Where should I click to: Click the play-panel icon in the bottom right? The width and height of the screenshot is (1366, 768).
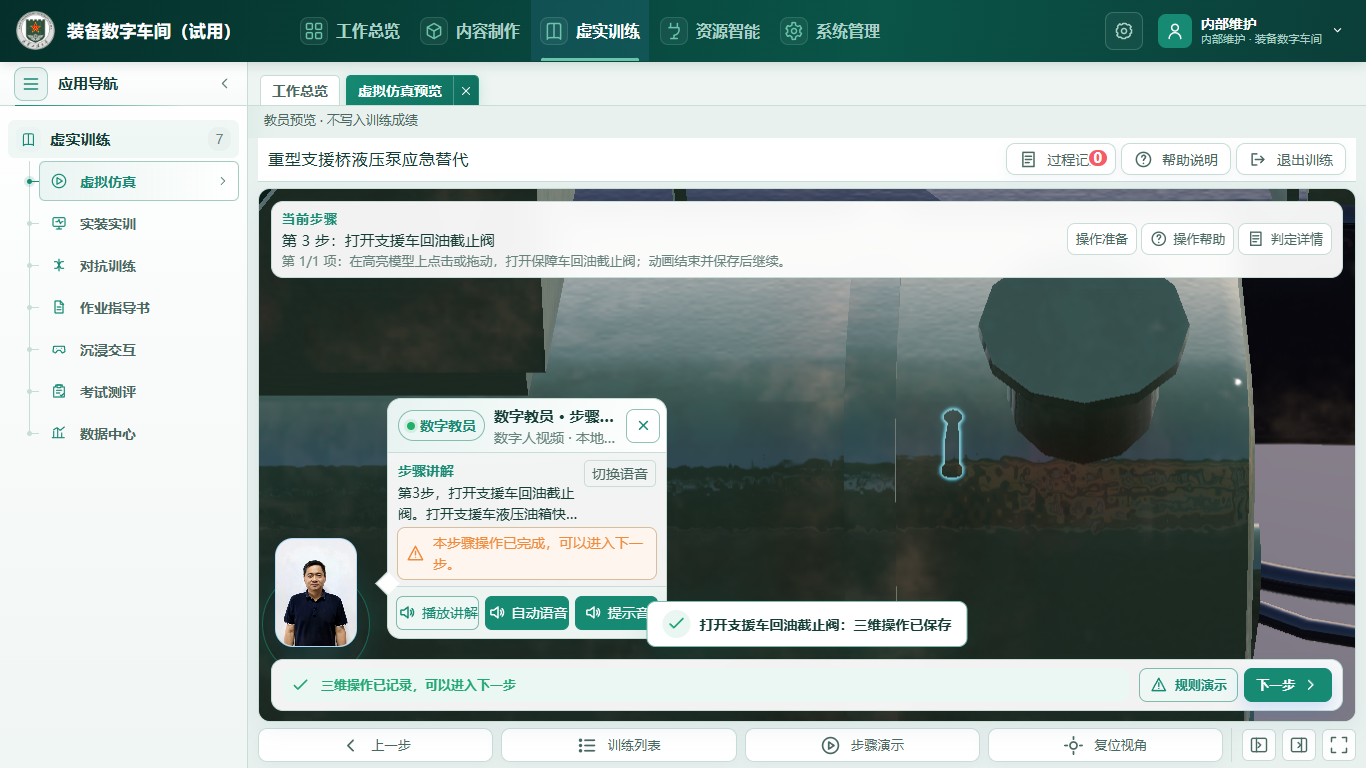click(x=1259, y=745)
